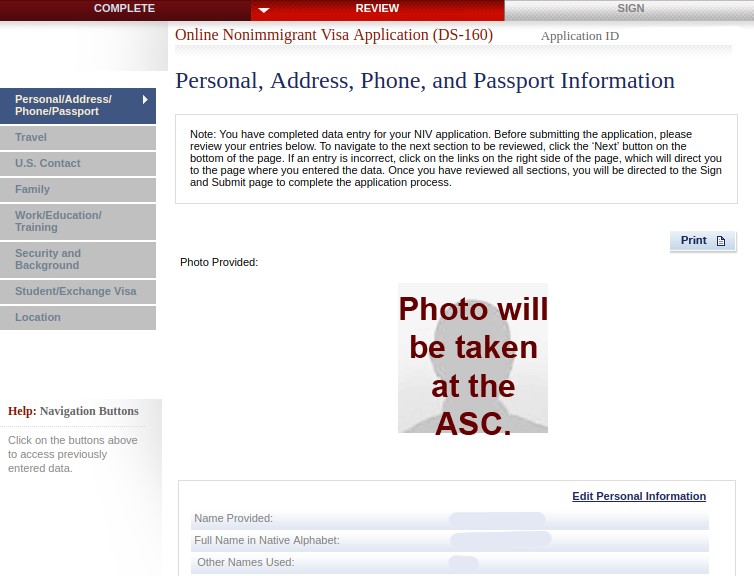754x576 pixels.
Task: Click the white arrow beside Personal/Address/Phone/Passport
Action: click(x=145, y=99)
